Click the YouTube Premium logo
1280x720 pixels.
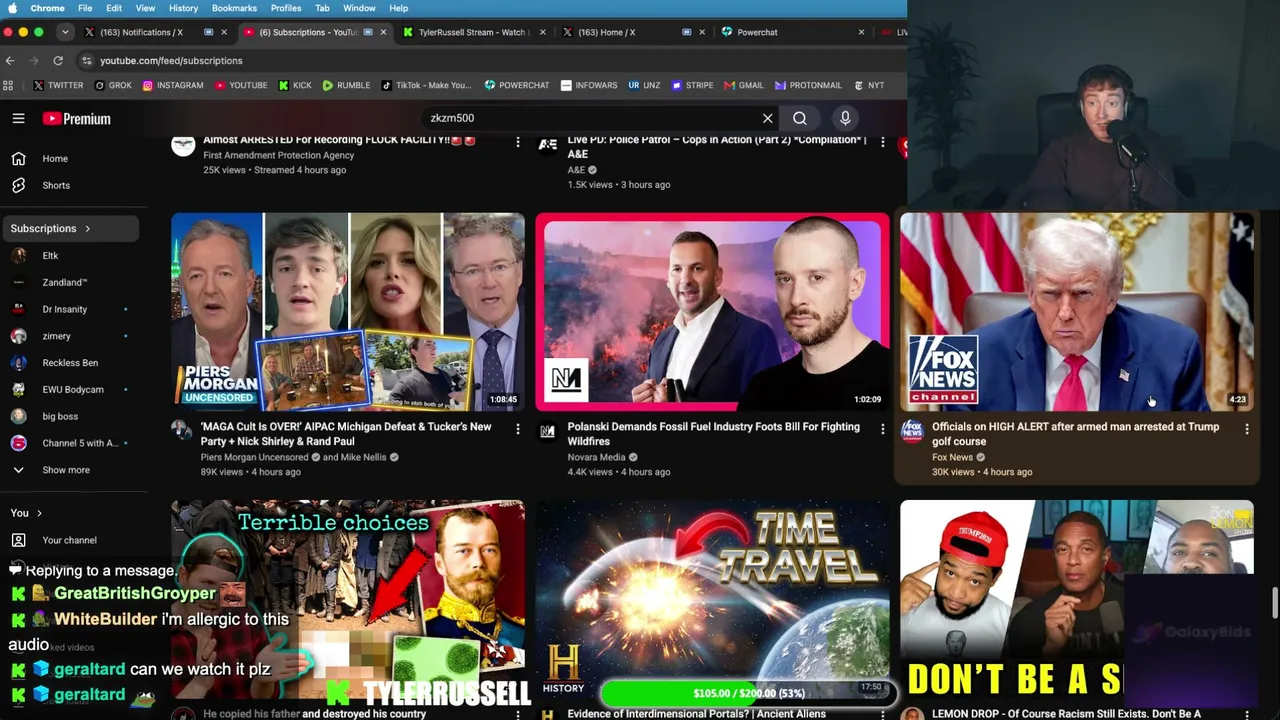76,118
